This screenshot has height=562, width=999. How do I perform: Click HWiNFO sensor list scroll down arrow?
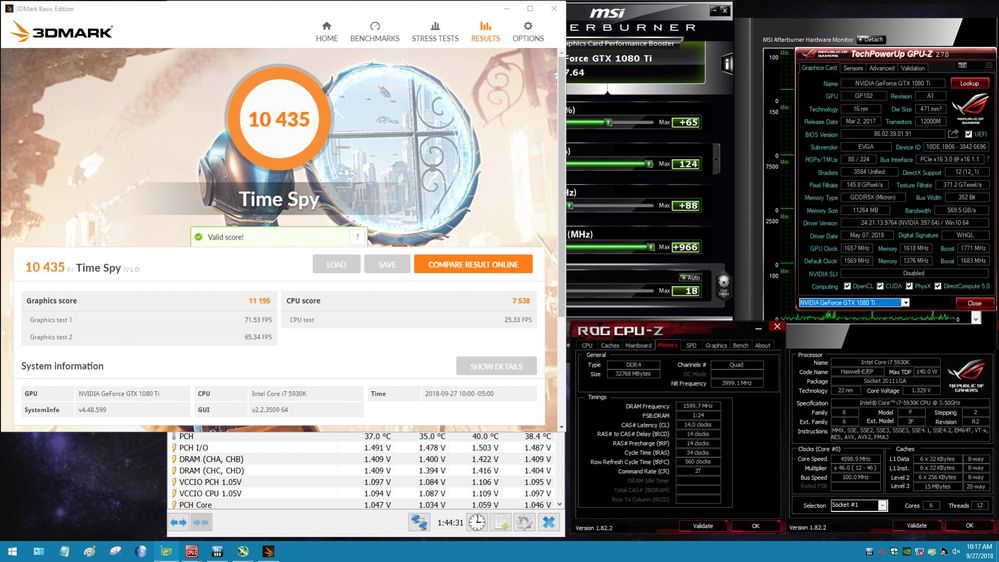[559, 504]
